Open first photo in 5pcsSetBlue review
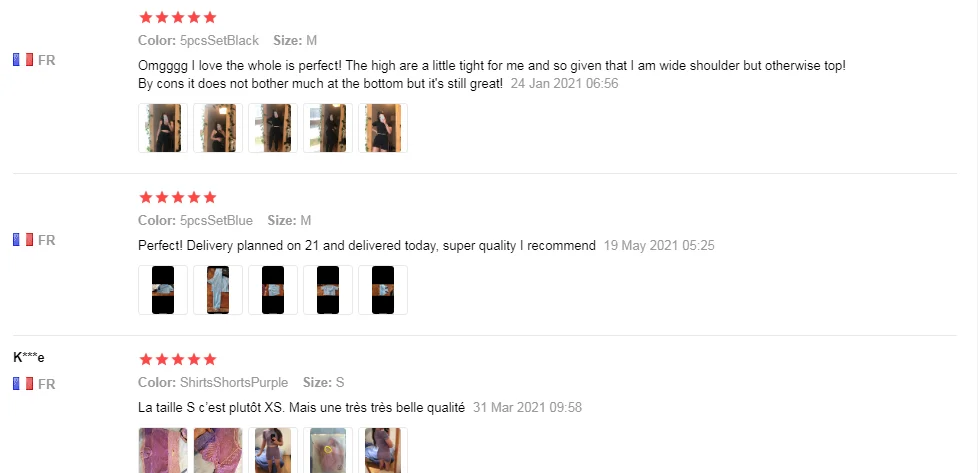978x473 pixels. (x=163, y=290)
